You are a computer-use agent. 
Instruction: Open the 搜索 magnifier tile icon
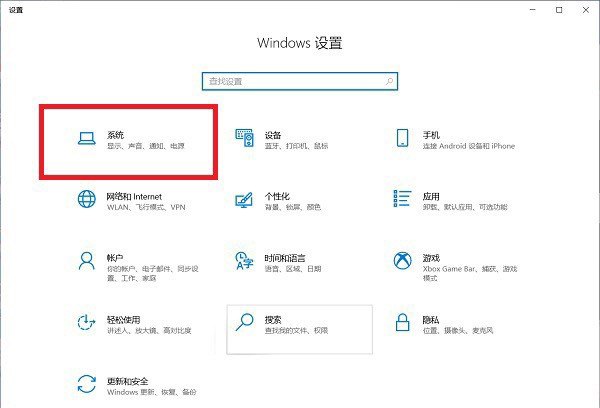pos(245,322)
